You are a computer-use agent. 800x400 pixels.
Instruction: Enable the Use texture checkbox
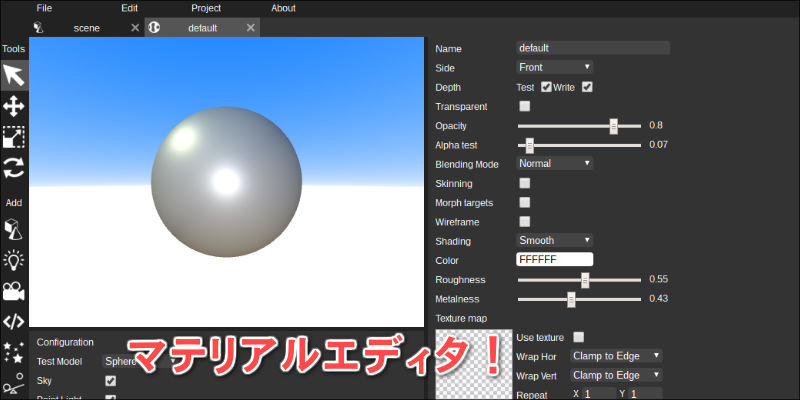click(x=579, y=337)
